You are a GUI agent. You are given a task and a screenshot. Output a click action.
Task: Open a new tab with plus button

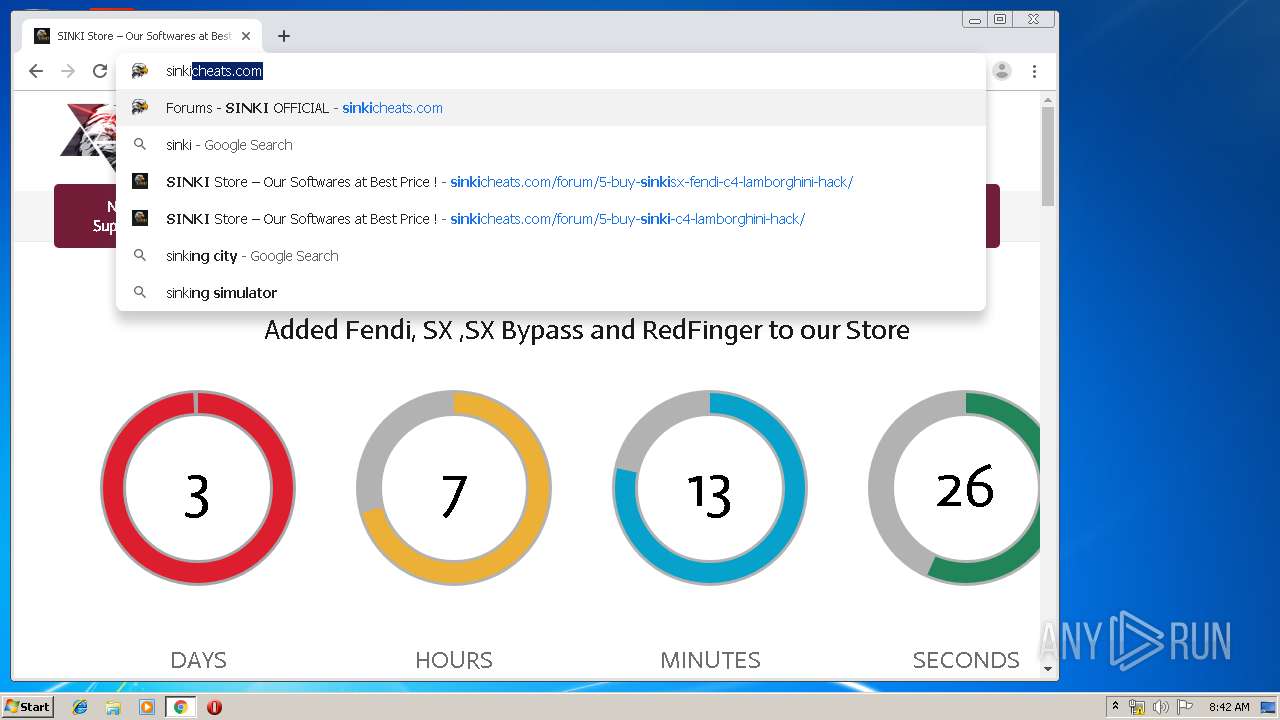pyautogui.click(x=284, y=36)
